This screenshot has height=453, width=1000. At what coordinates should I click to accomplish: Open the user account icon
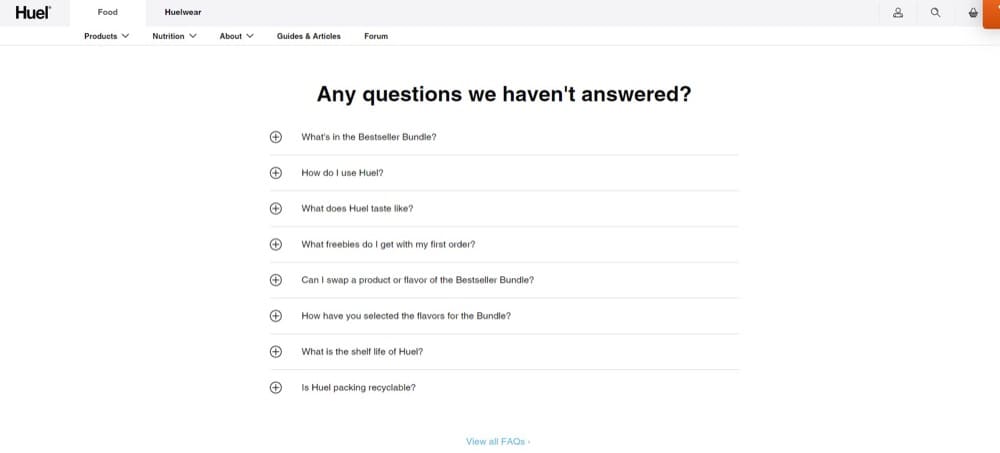tap(898, 12)
